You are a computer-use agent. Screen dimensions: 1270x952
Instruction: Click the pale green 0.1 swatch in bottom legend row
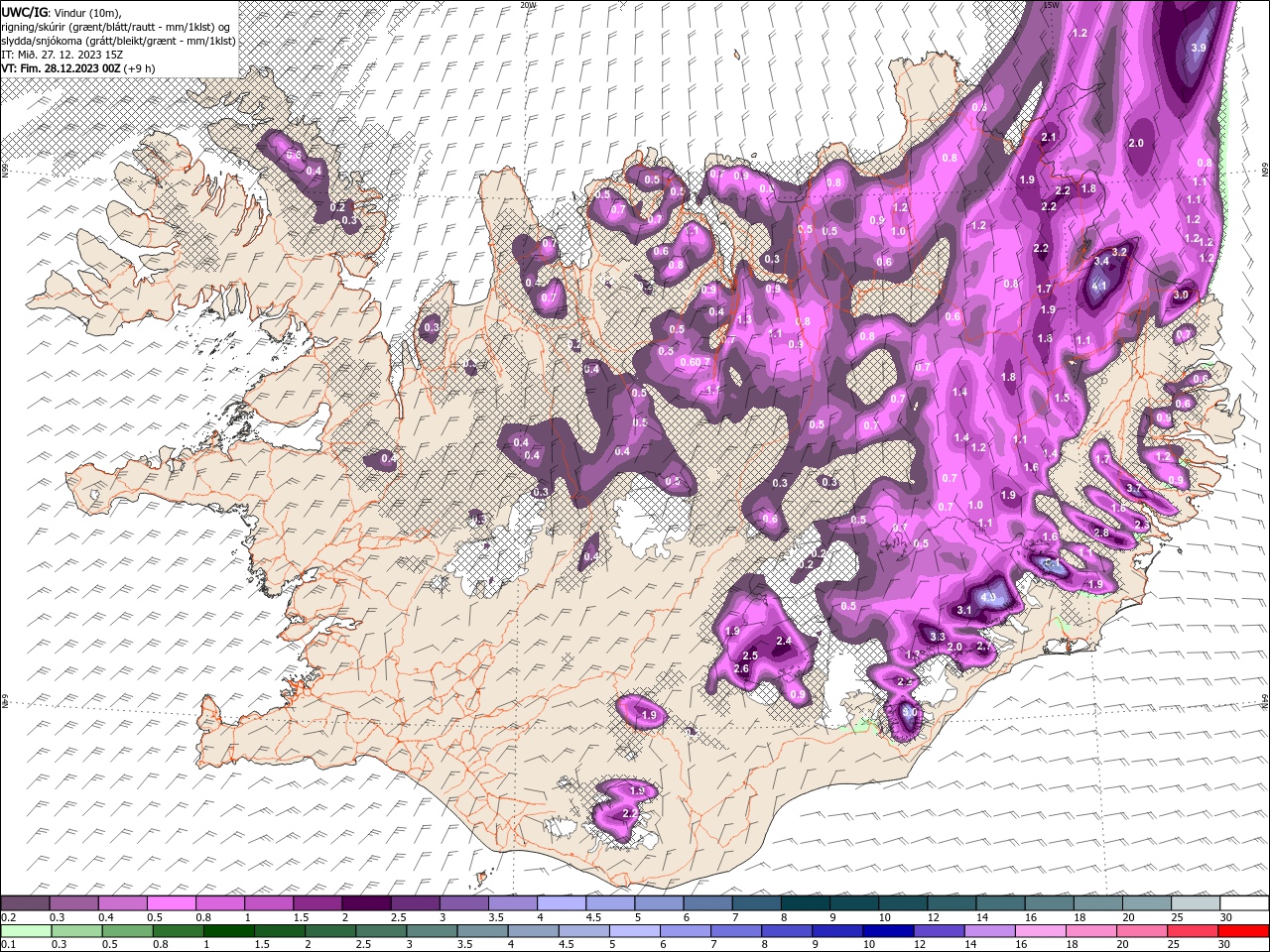click(x=26, y=931)
